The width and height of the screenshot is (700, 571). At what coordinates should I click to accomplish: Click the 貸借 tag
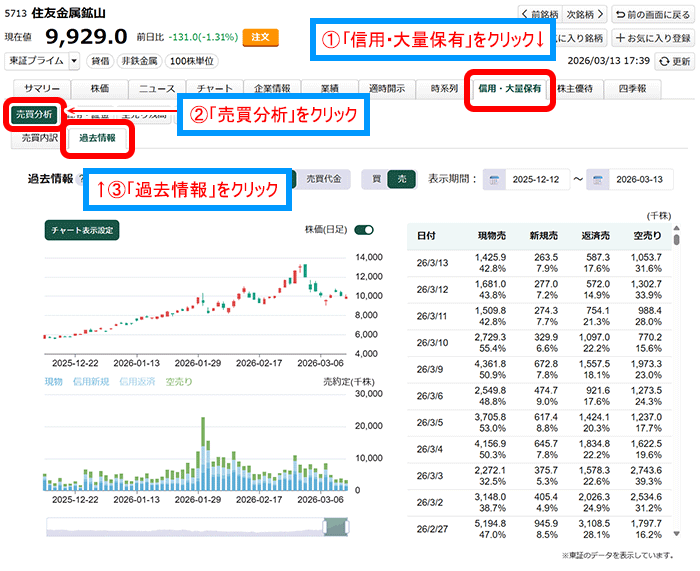[x=100, y=61]
